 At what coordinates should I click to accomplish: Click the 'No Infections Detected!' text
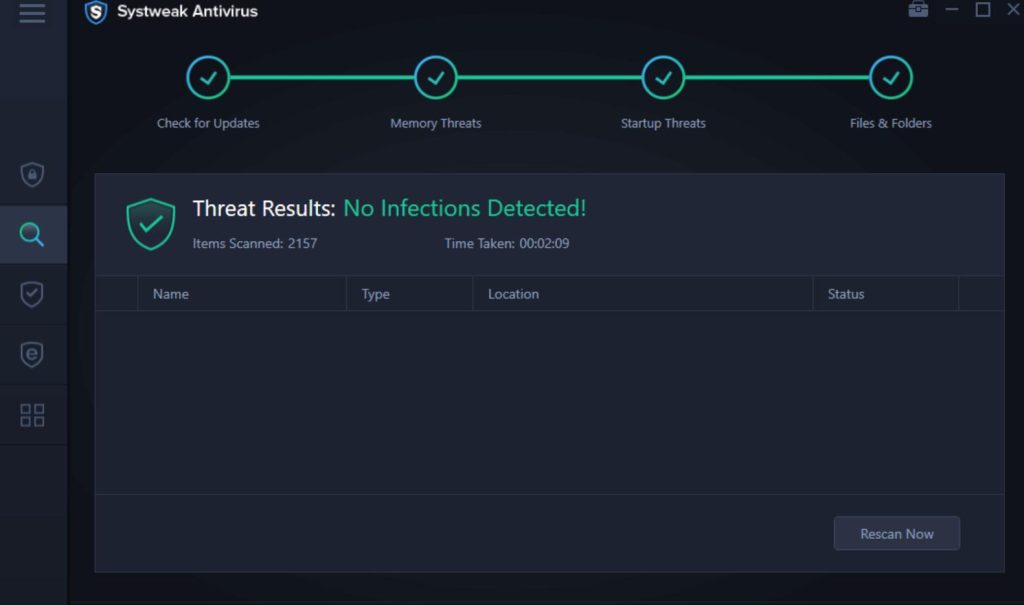tap(464, 208)
